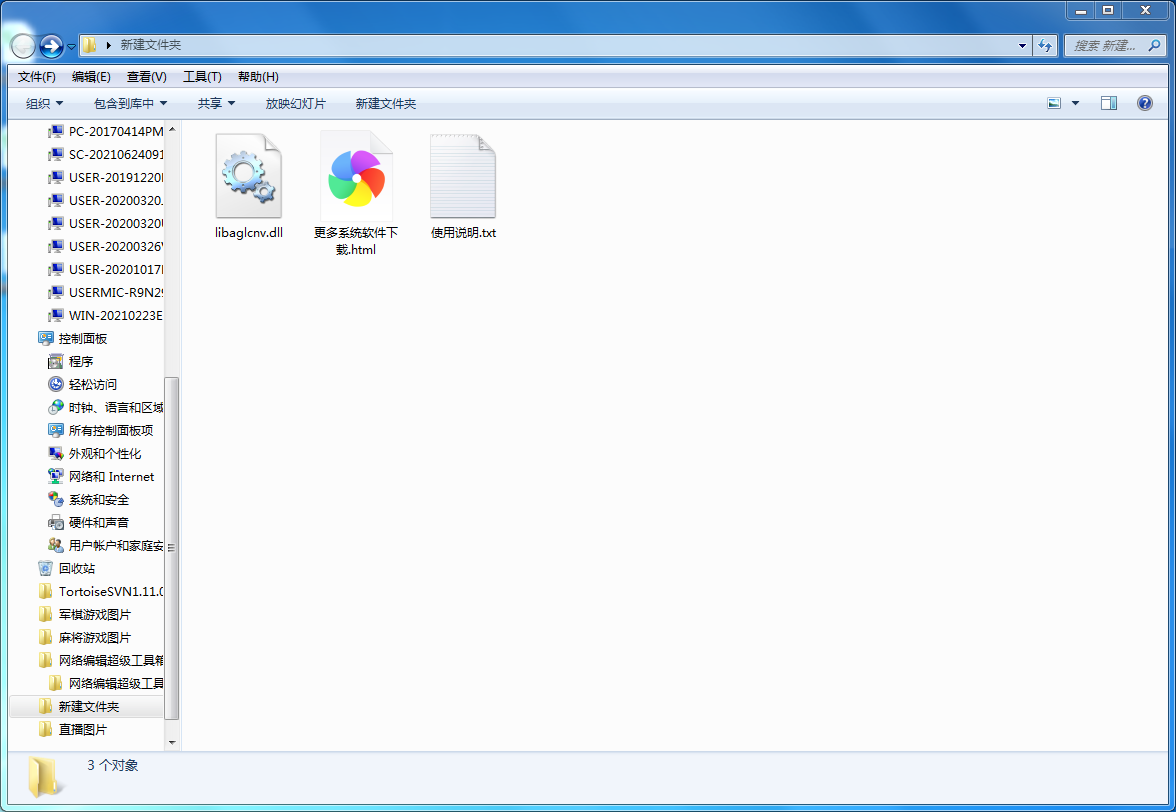Open the recent pages dropdown arrow
This screenshot has height=812, width=1176.
point(71,46)
